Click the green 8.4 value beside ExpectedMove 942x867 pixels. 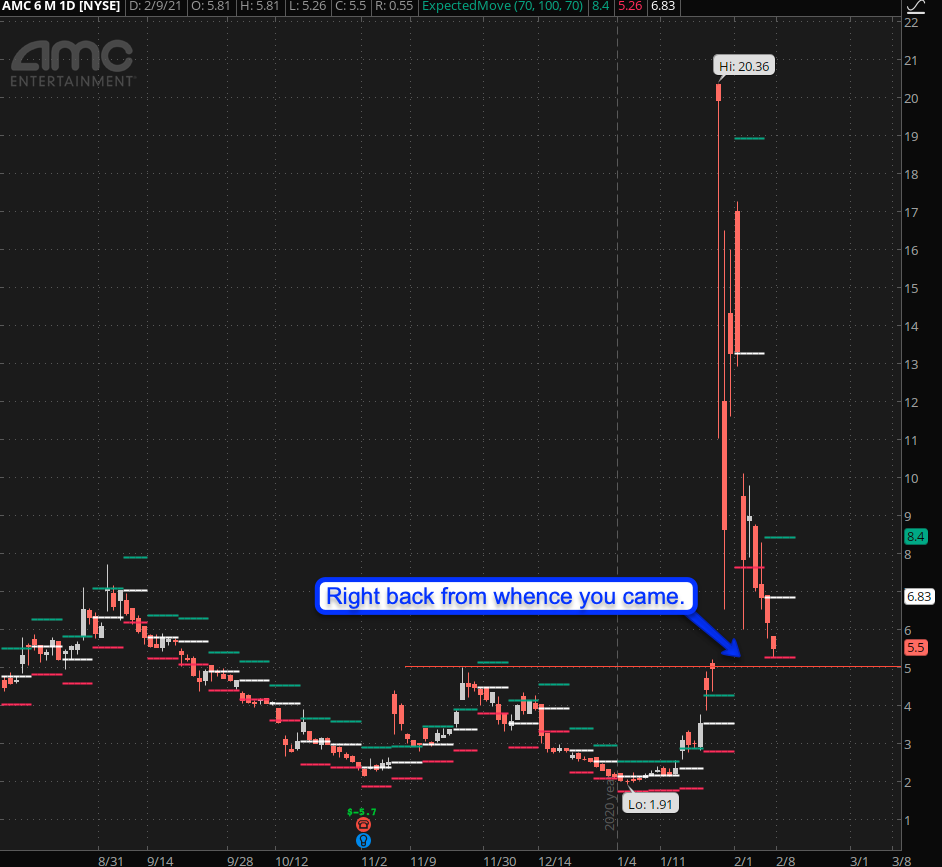click(x=600, y=6)
